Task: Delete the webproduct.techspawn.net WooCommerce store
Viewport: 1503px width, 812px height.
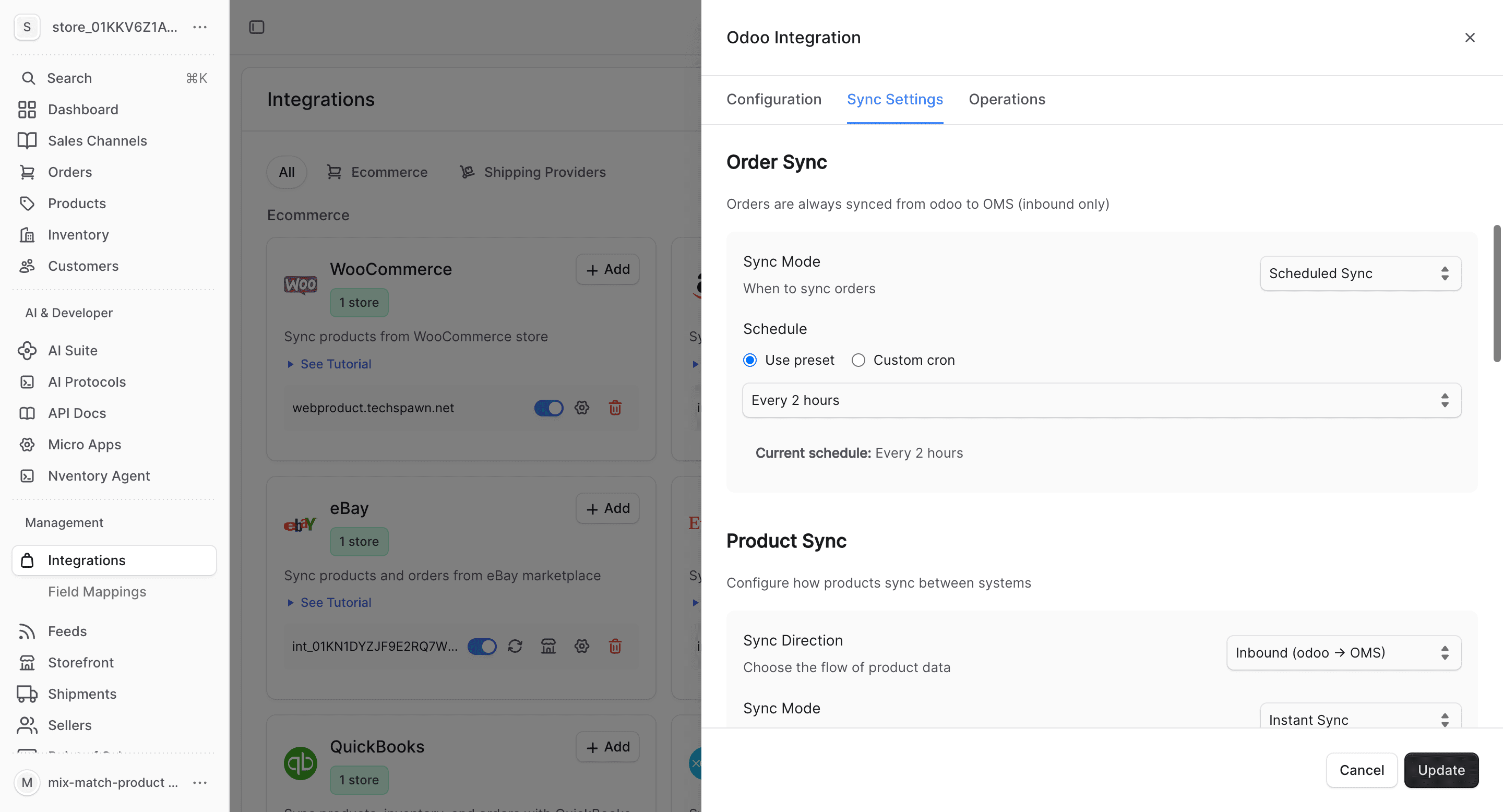Action: coord(615,408)
